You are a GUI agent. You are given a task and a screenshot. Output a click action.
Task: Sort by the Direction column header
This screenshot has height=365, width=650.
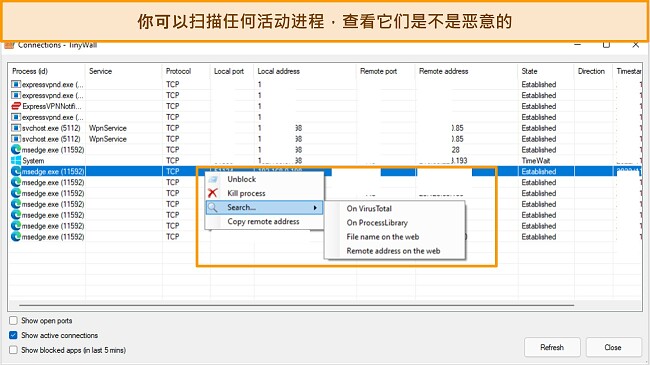(593, 71)
